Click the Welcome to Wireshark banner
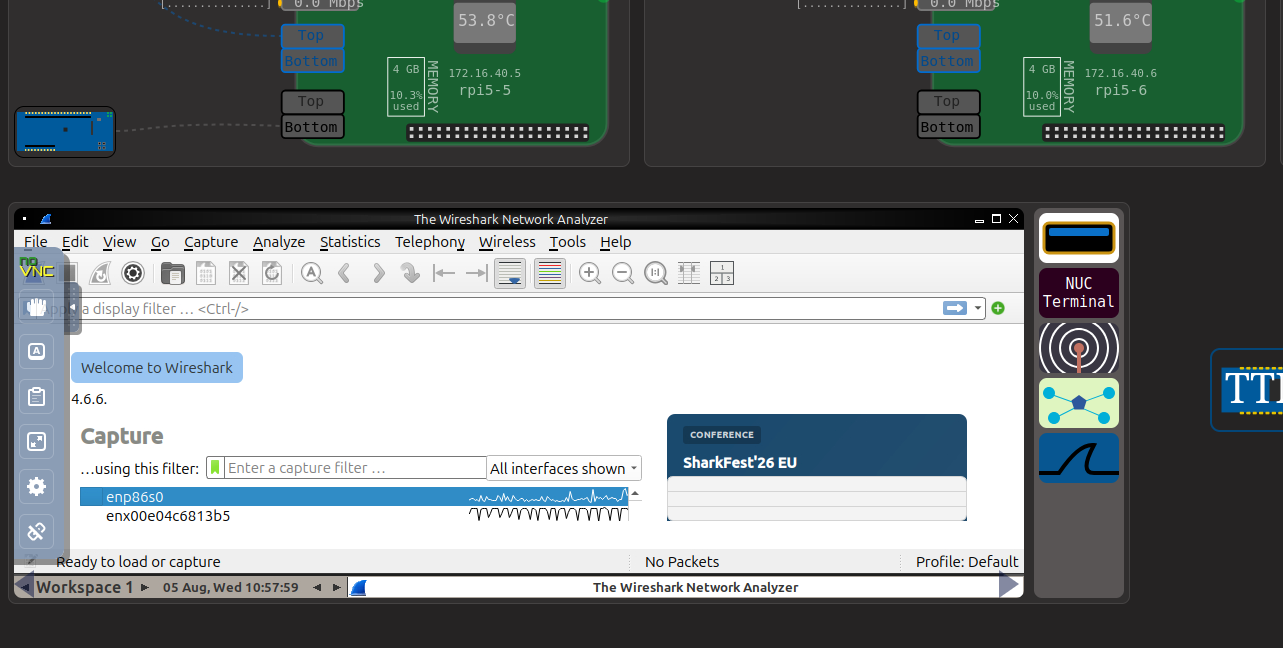Screen dimensions: 1283x648 click(x=157, y=367)
